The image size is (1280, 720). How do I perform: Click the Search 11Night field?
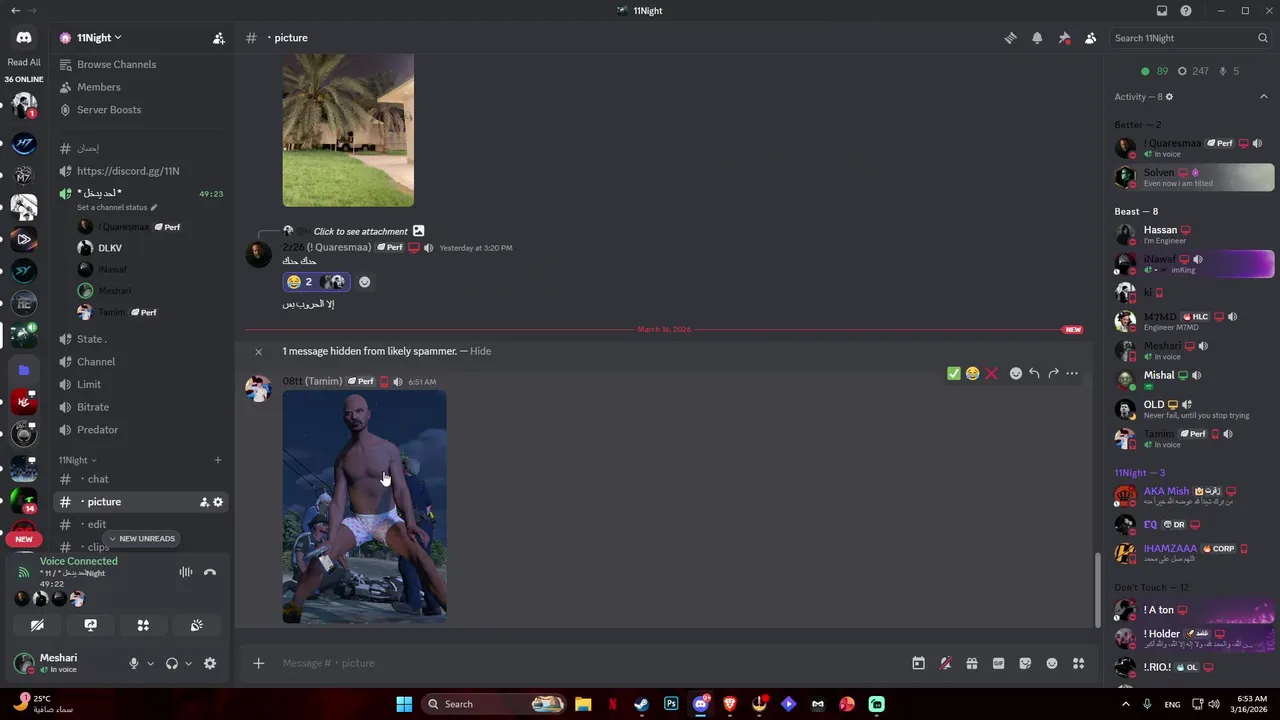tap(1191, 38)
